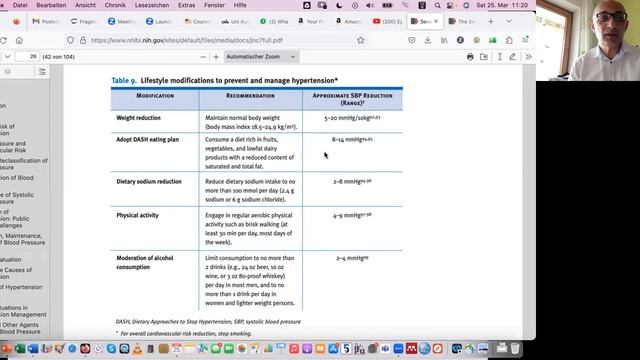Open the Chronik menu

(x=115, y=5)
